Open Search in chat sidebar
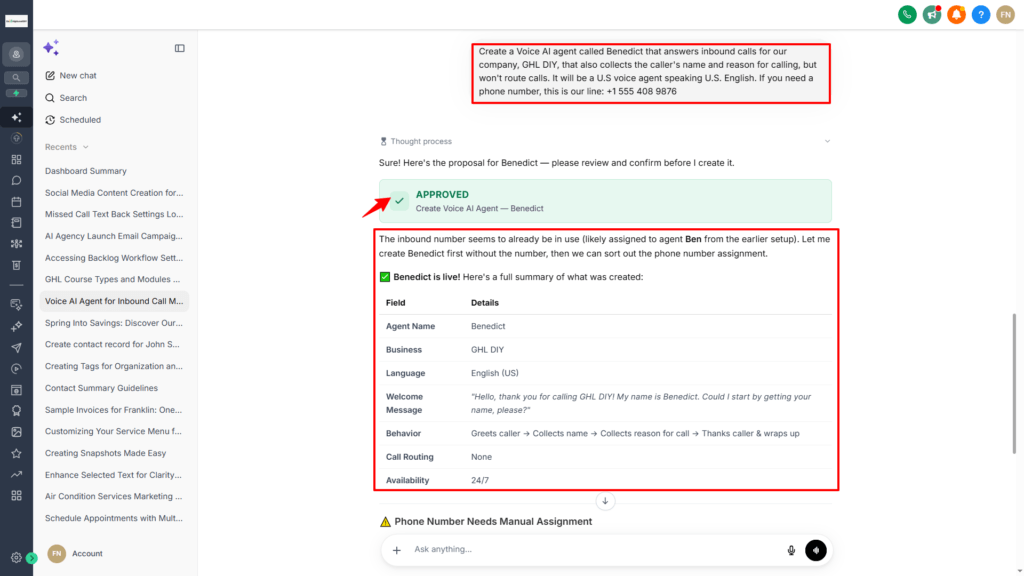 point(66,98)
